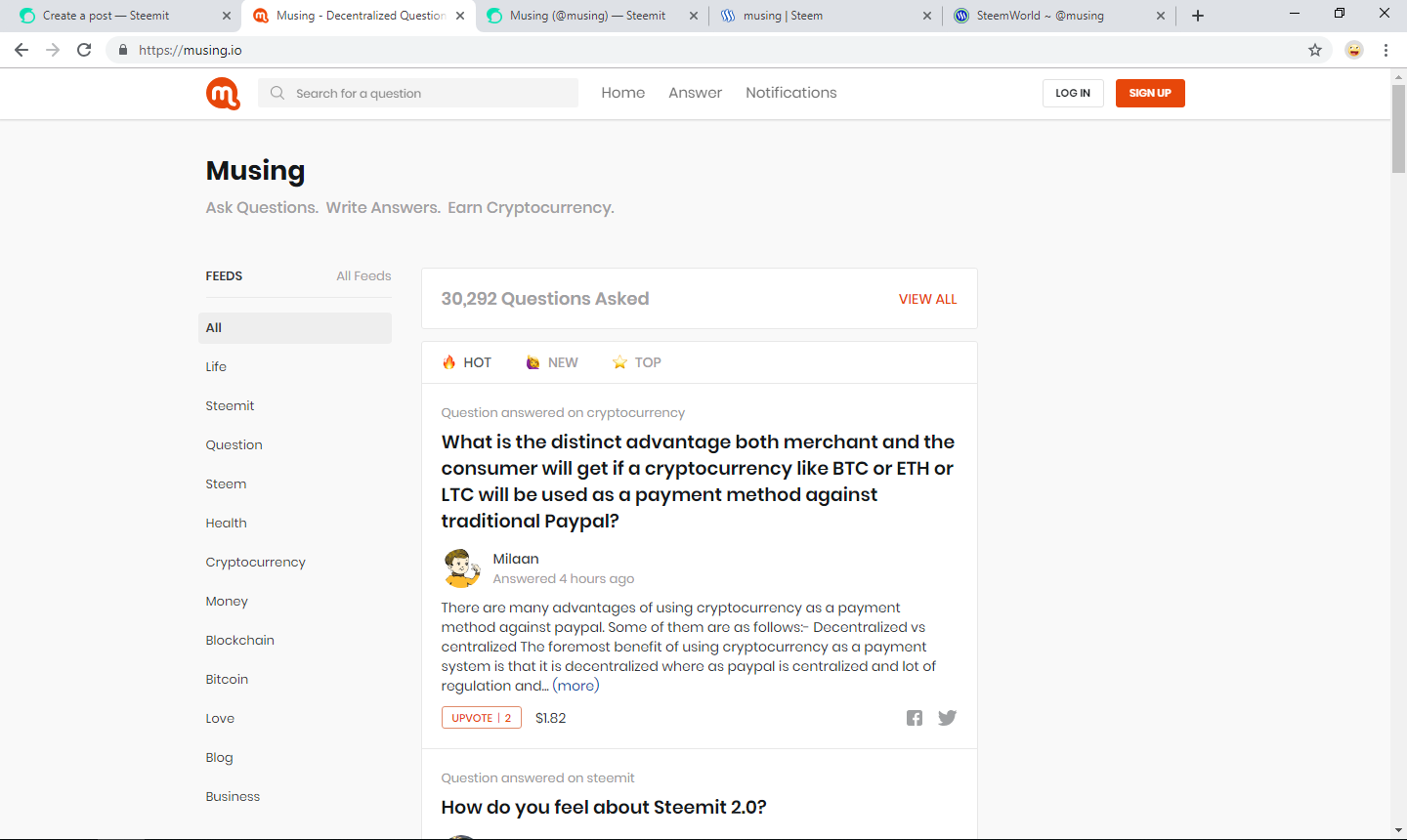Select the Steemit feed
The width and height of the screenshot is (1407, 840).
tap(230, 406)
